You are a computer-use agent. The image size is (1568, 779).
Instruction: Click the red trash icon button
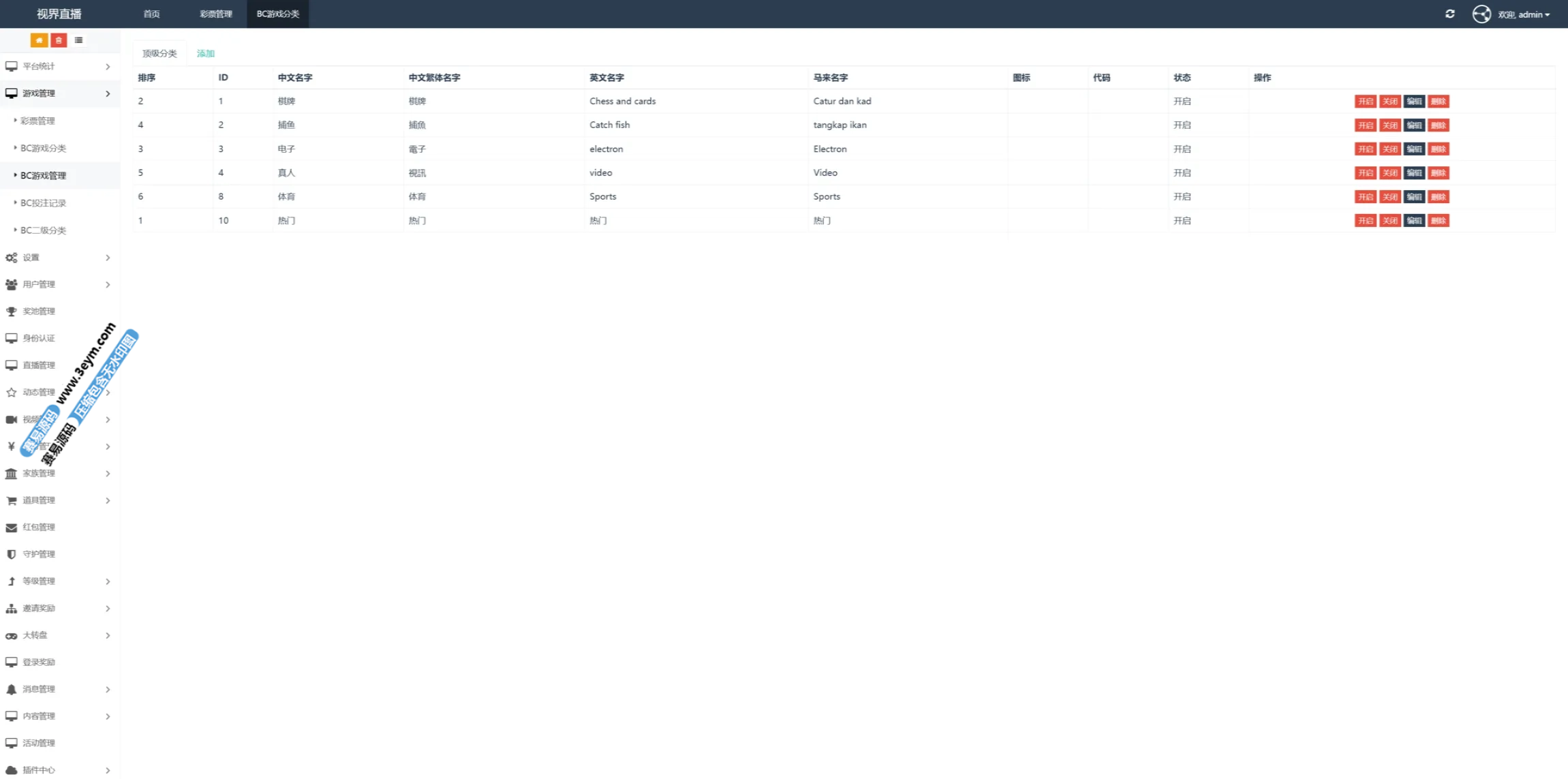pyautogui.click(x=59, y=40)
